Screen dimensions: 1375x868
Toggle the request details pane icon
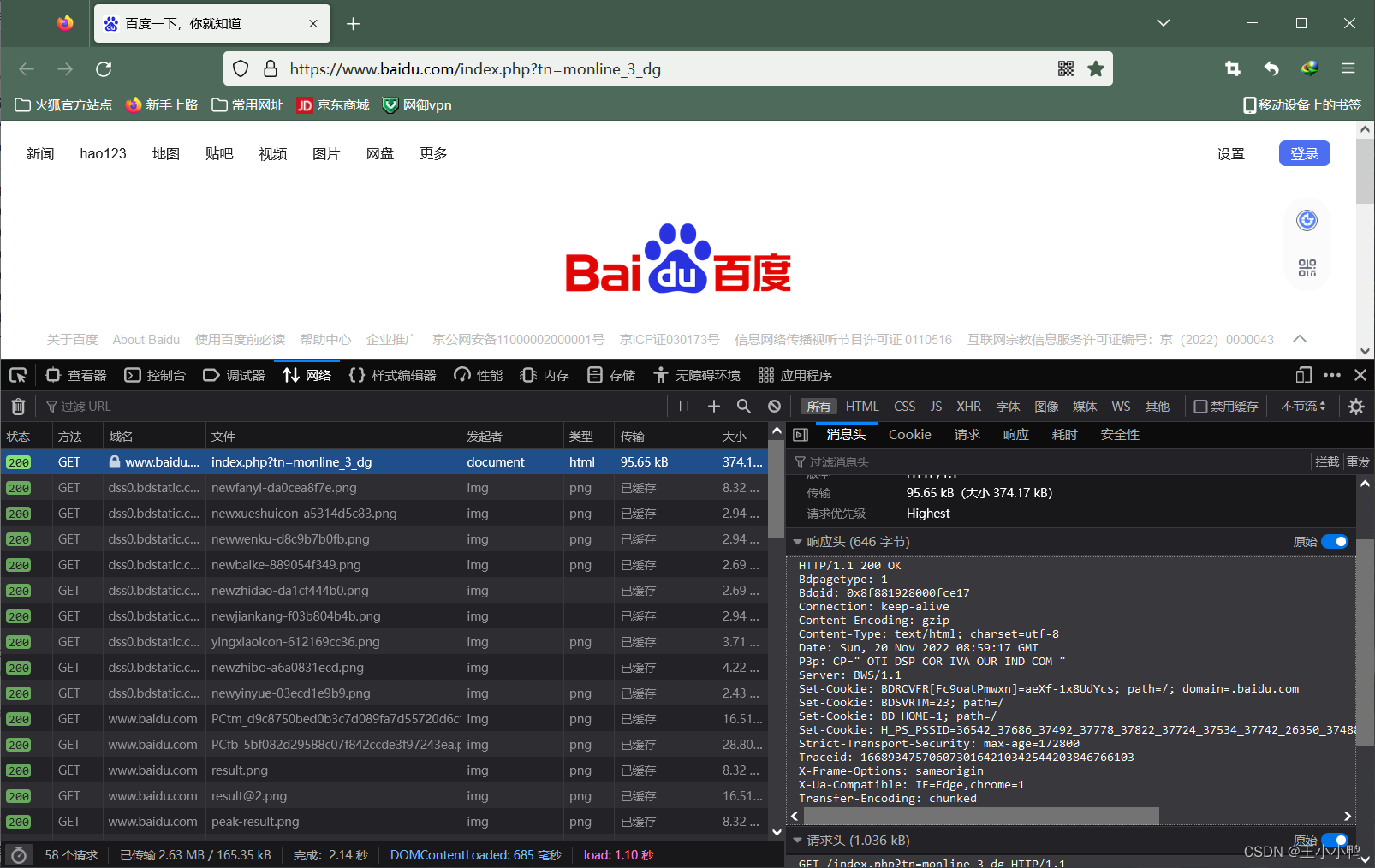(801, 435)
